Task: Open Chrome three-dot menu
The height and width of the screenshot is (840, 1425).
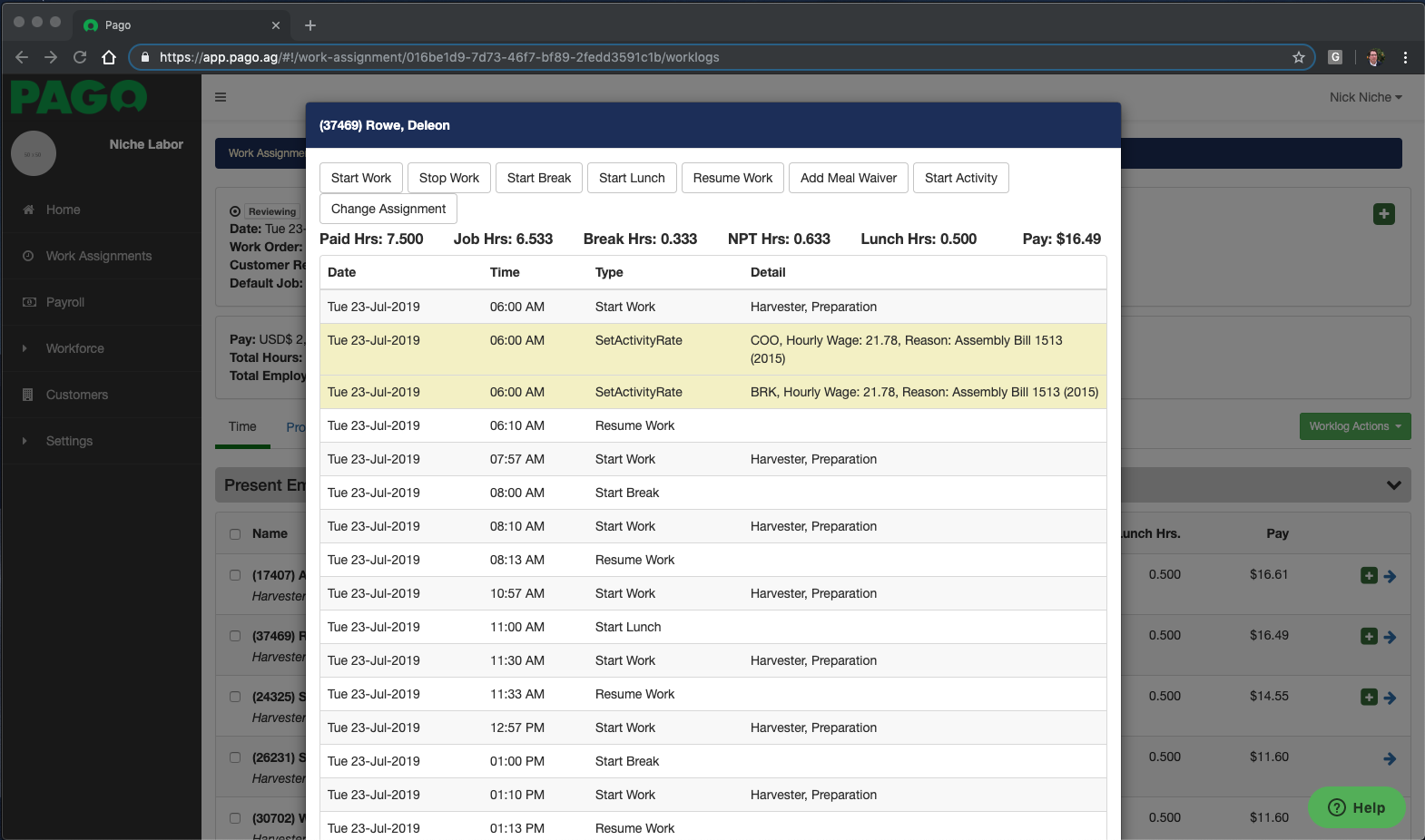Action: [x=1405, y=57]
